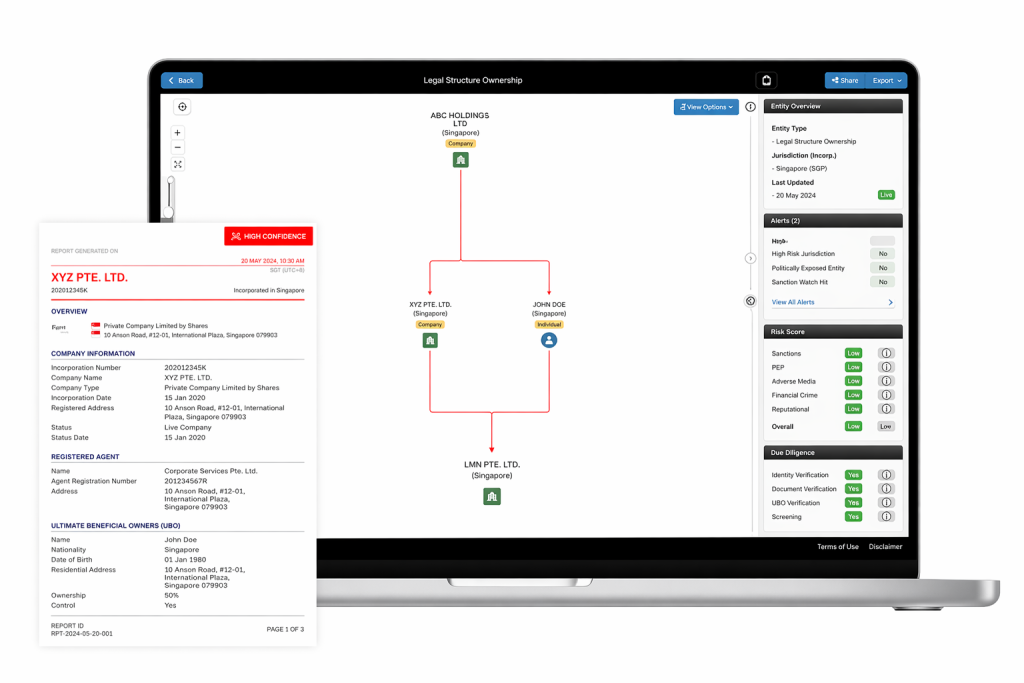Zoom in with the plus button
This screenshot has height=683, width=1024.
tap(178, 132)
